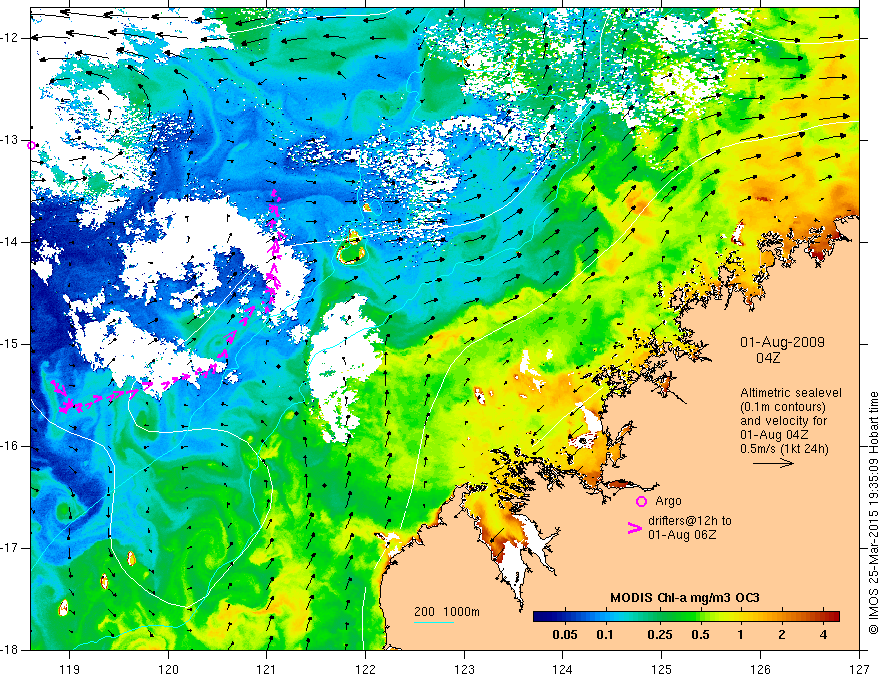
Task: Click the Argo float marker near latitude -13
Action: 32,145
